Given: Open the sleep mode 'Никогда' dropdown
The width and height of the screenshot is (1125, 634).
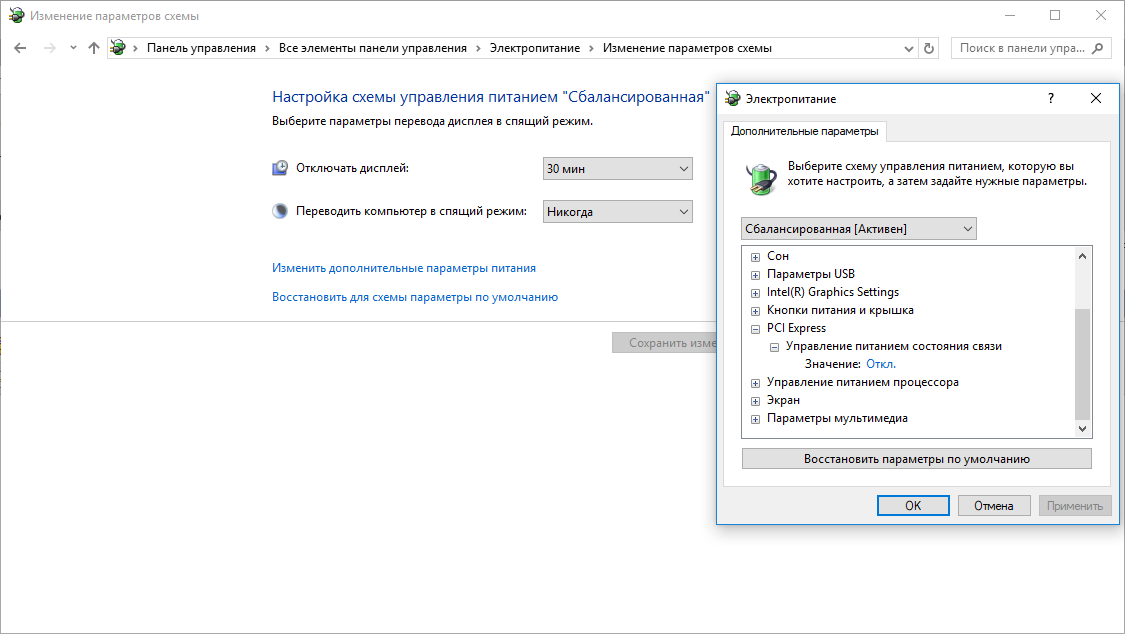Looking at the screenshot, I should point(617,212).
